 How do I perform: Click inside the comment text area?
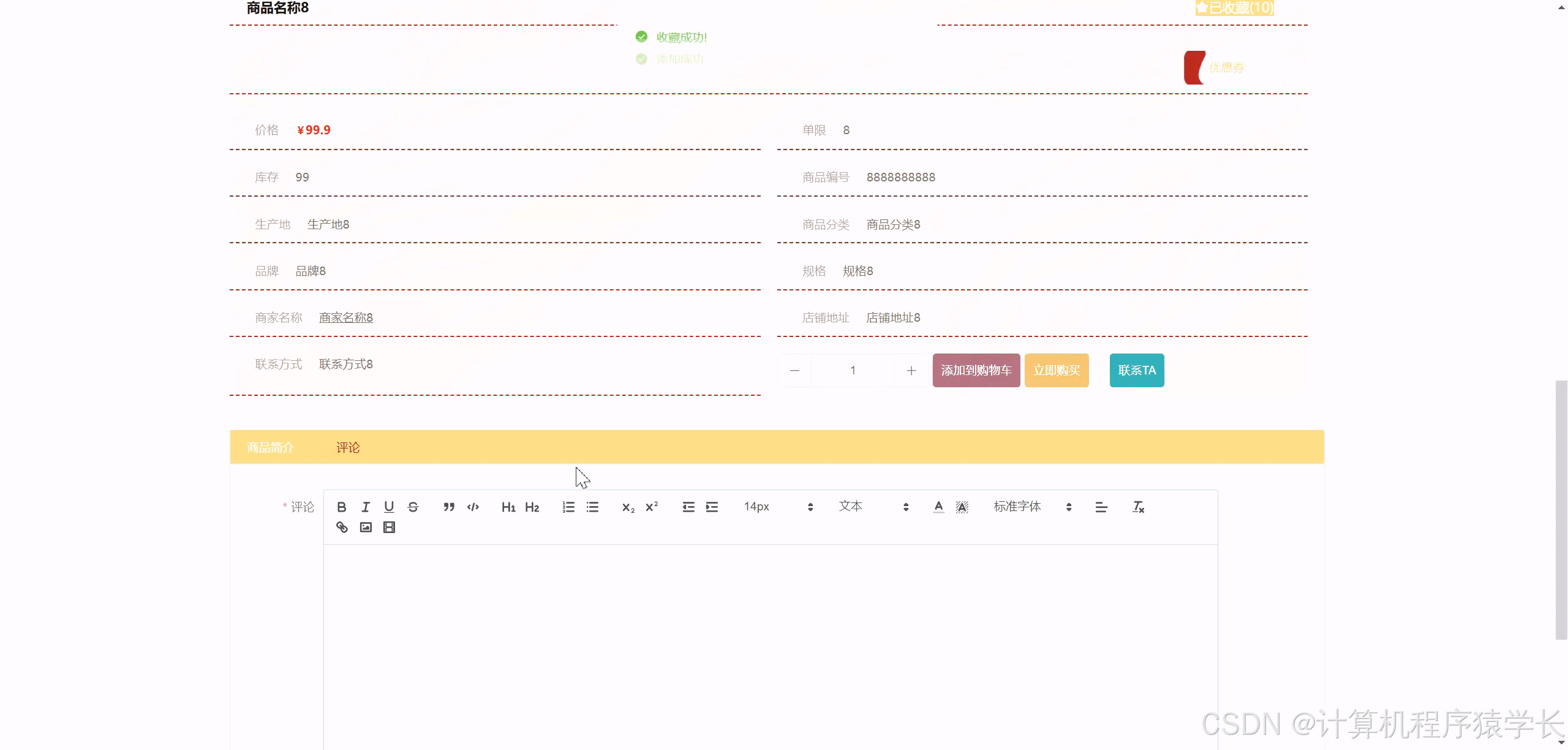pos(771,646)
